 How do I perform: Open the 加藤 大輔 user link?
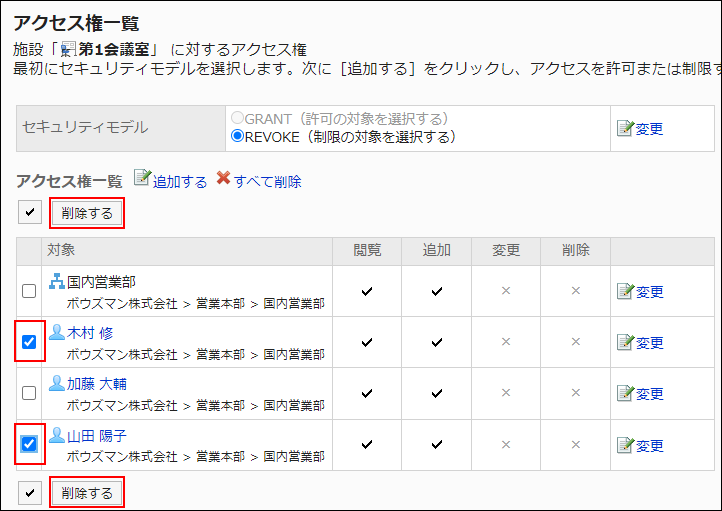[x=97, y=384]
